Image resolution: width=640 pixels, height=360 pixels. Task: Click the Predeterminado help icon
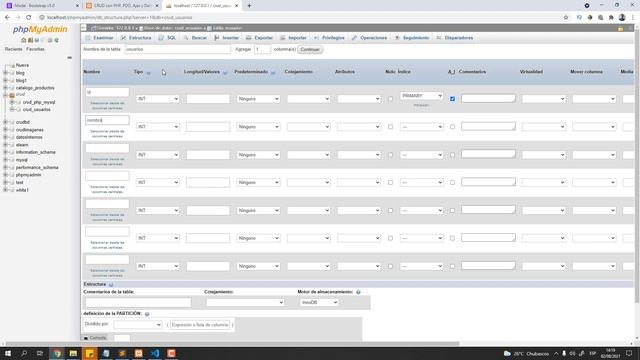click(273, 73)
